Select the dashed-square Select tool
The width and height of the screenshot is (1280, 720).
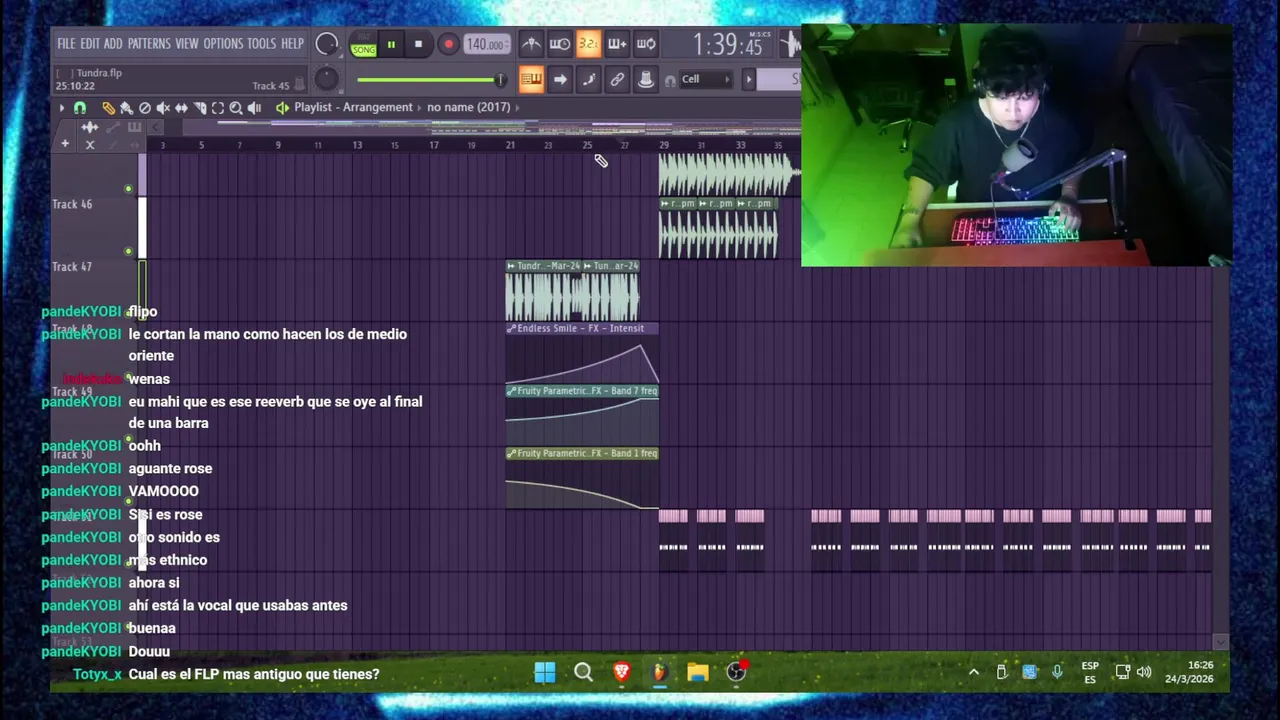(x=217, y=107)
